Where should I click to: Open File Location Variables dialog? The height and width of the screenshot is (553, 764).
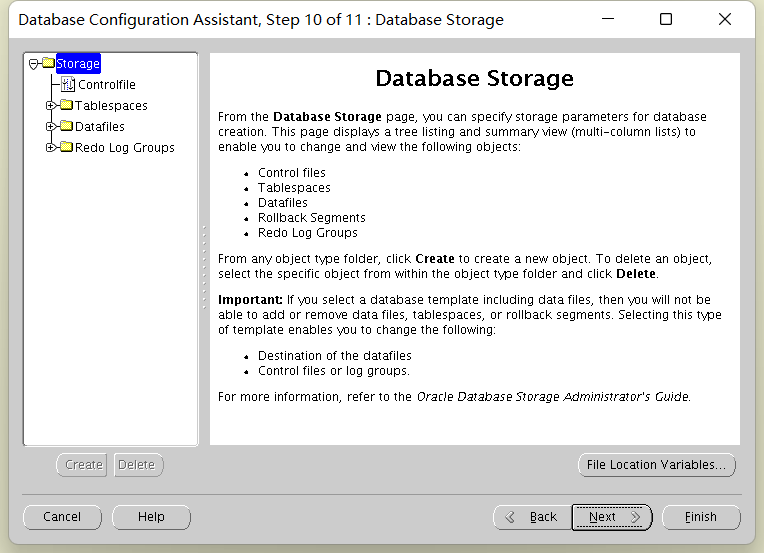click(657, 465)
